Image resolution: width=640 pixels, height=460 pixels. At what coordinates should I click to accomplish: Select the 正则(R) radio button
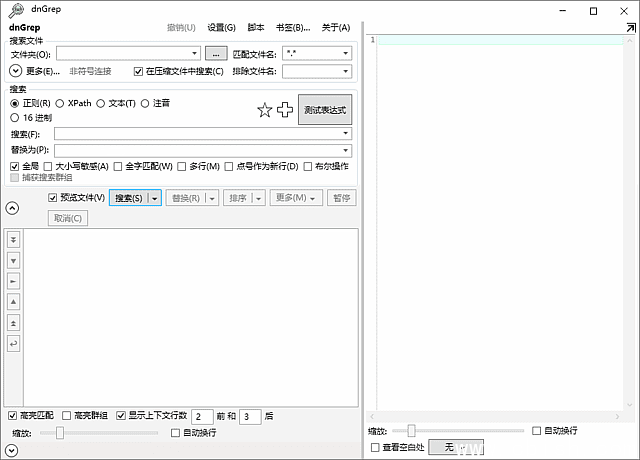click(15, 104)
